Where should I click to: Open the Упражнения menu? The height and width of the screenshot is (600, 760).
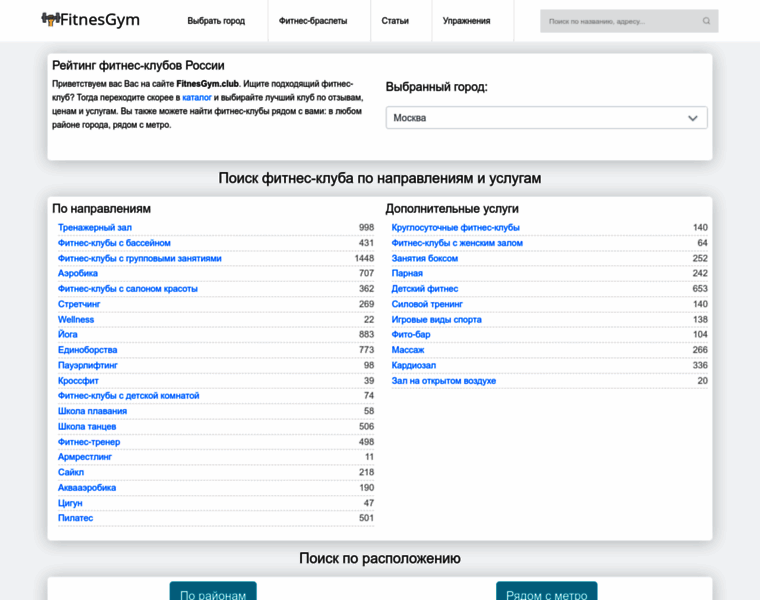click(x=466, y=21)
